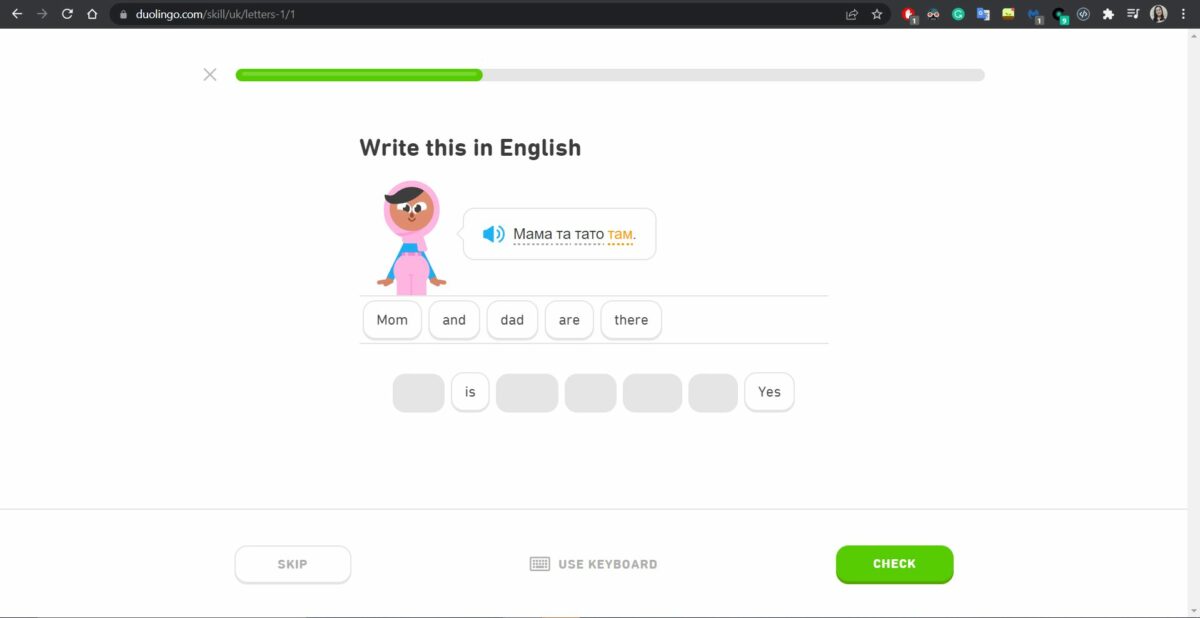Open the browser Extensions puzzle icon
Image resolution: width=1200 pixels, height=618 pixels.
click(x=1107, y=14)
